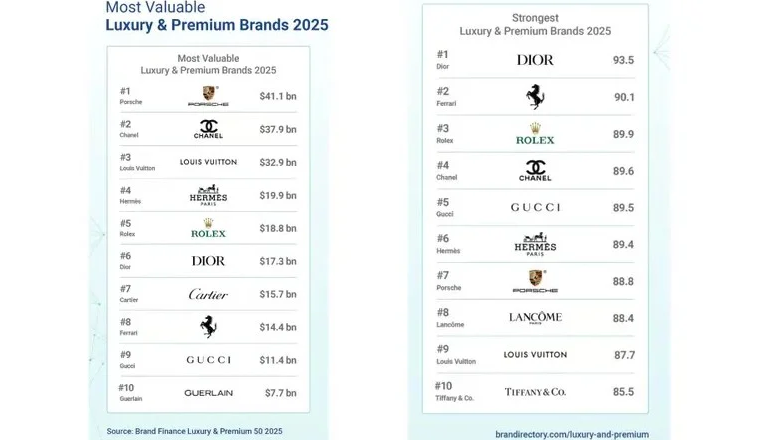Viewport: 761px width, 440px height.
Task: Select the Ferrari horse logo in Strongest list
Action: (x=535, y=97)
